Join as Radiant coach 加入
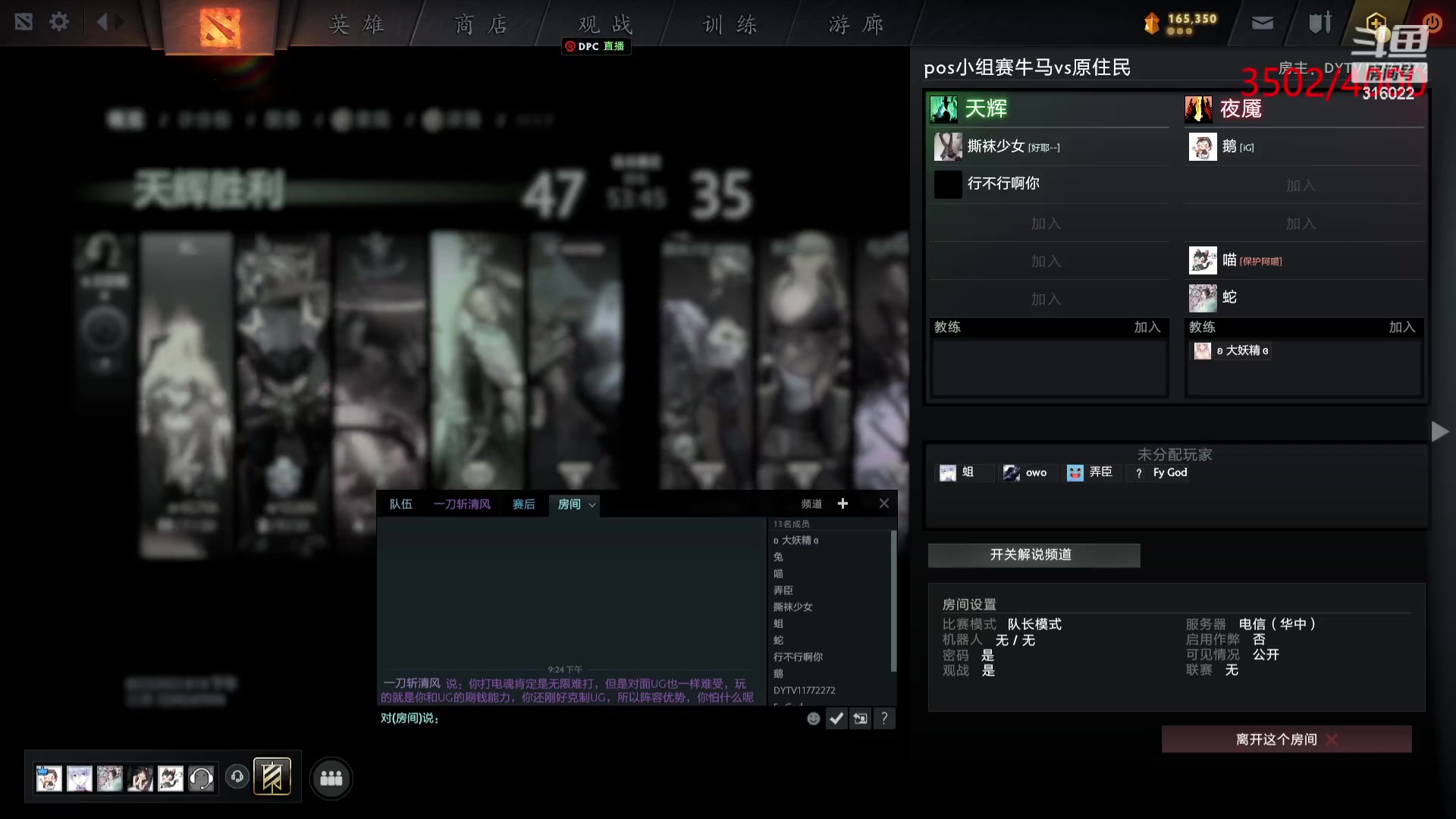This screenshot has width=1456, height=819. point(1147,327)
